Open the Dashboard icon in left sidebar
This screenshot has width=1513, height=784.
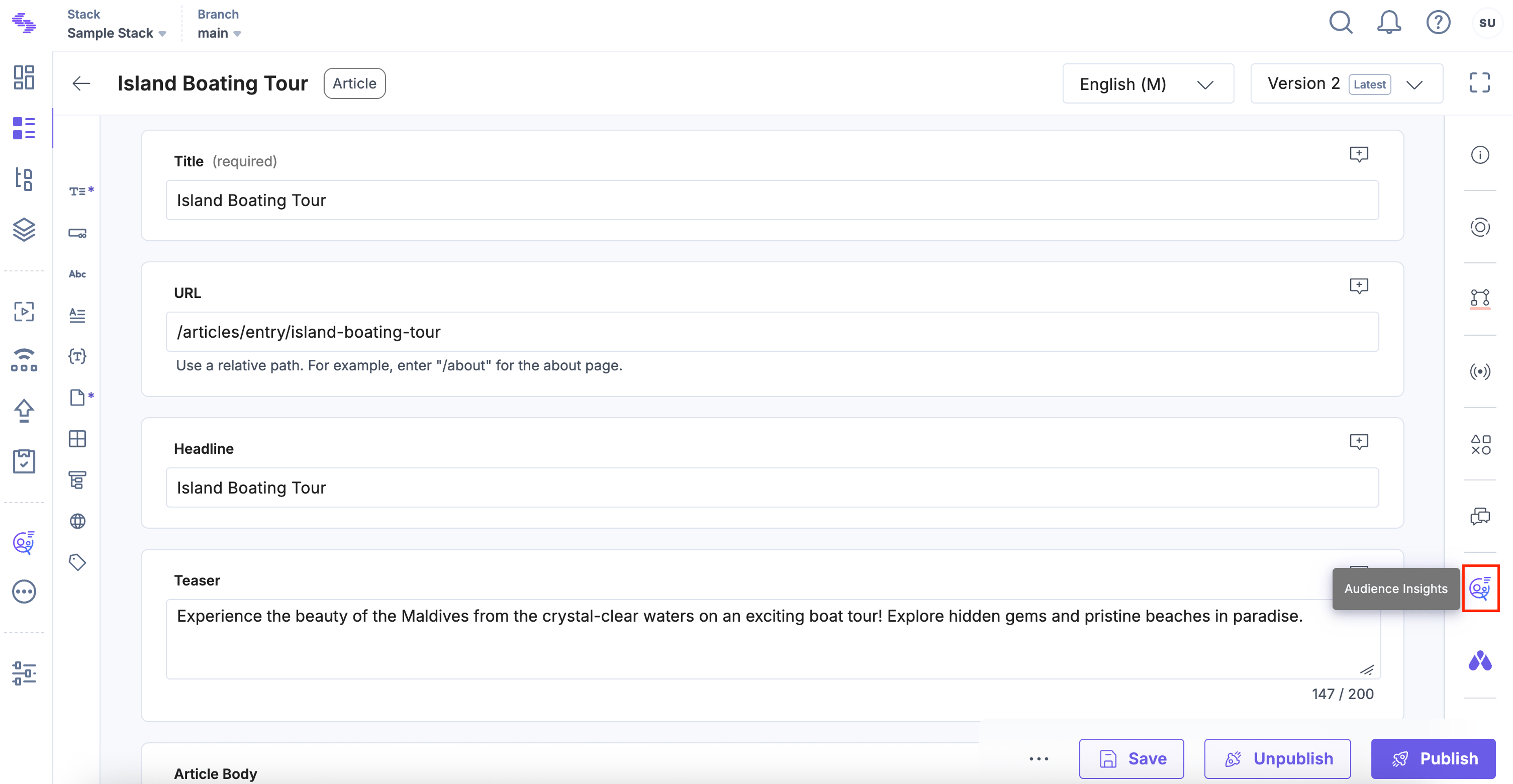click(x=24, y=78)
